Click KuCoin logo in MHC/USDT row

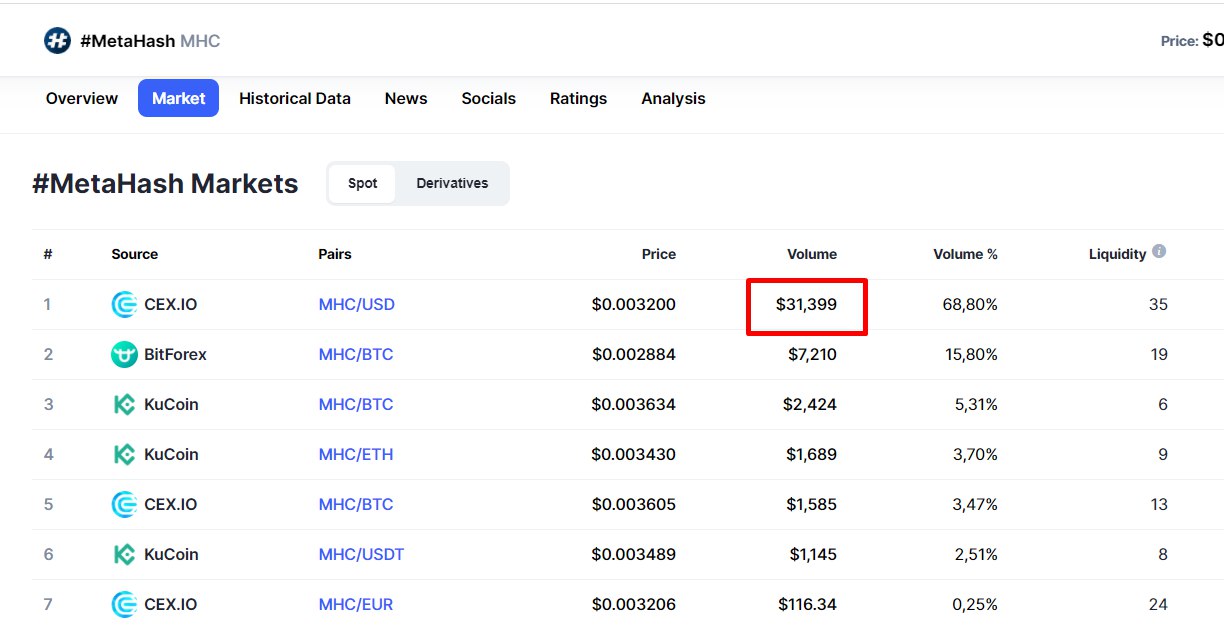click(124, 554)
